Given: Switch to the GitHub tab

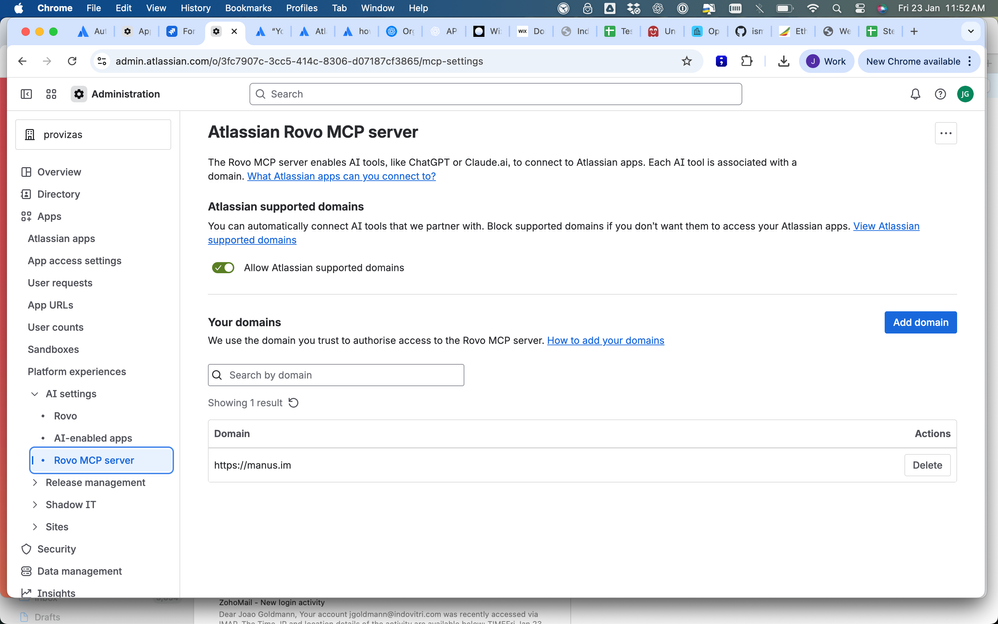Looking at the screenshot, I should pyautogui.click(x=748, y=31).
